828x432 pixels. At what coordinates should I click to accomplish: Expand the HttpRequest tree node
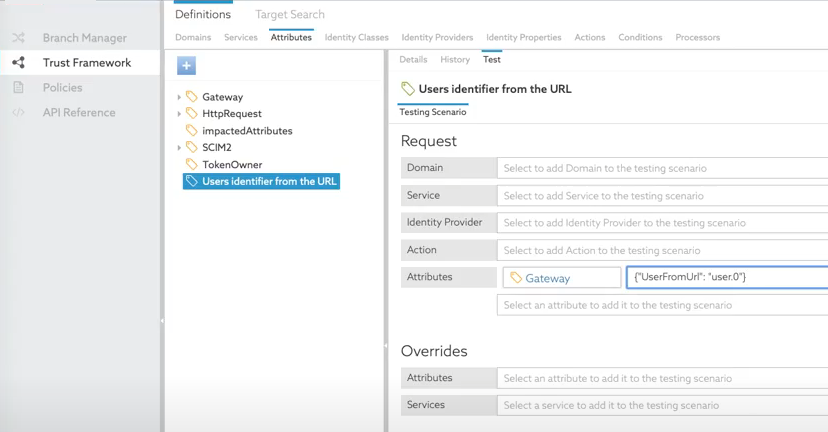179,114
